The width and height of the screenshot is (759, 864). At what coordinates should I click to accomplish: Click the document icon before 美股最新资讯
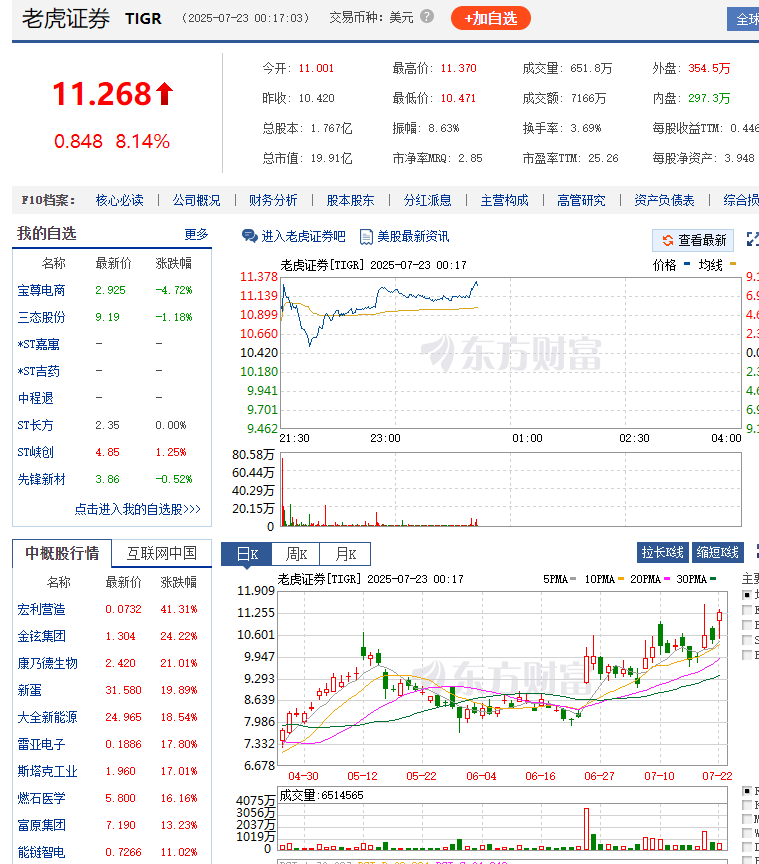pos(366,237)
